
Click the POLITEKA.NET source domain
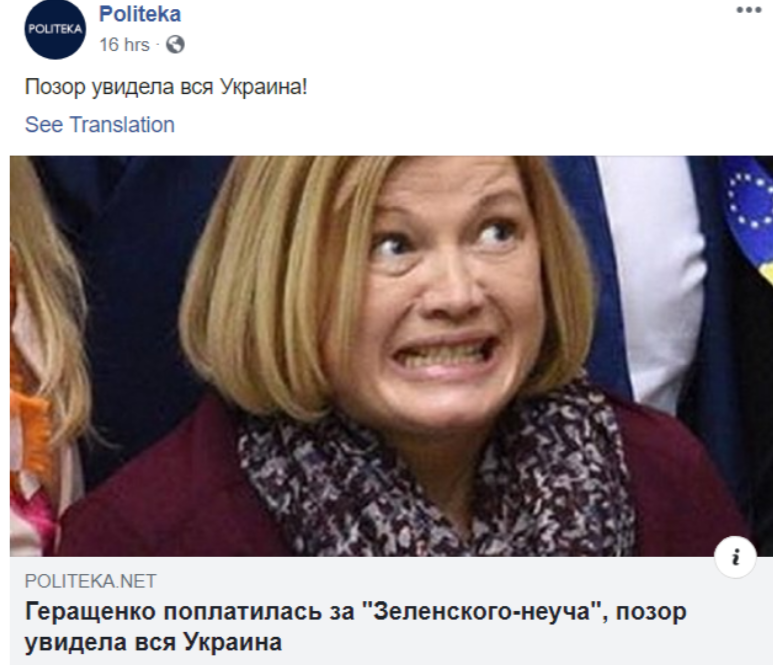pos(91,581)
